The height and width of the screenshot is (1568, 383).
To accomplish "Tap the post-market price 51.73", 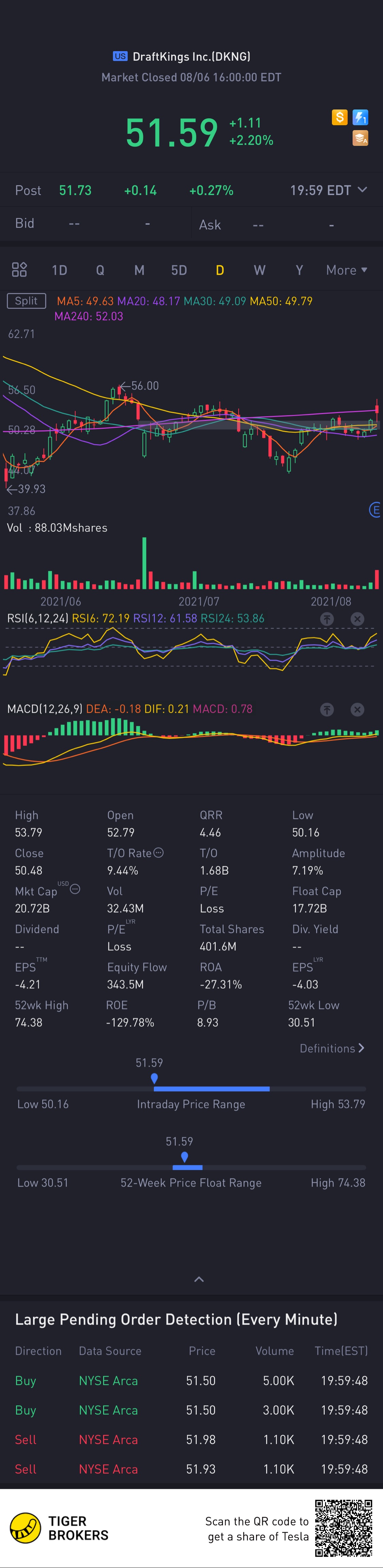I will (x=75, y=191).
